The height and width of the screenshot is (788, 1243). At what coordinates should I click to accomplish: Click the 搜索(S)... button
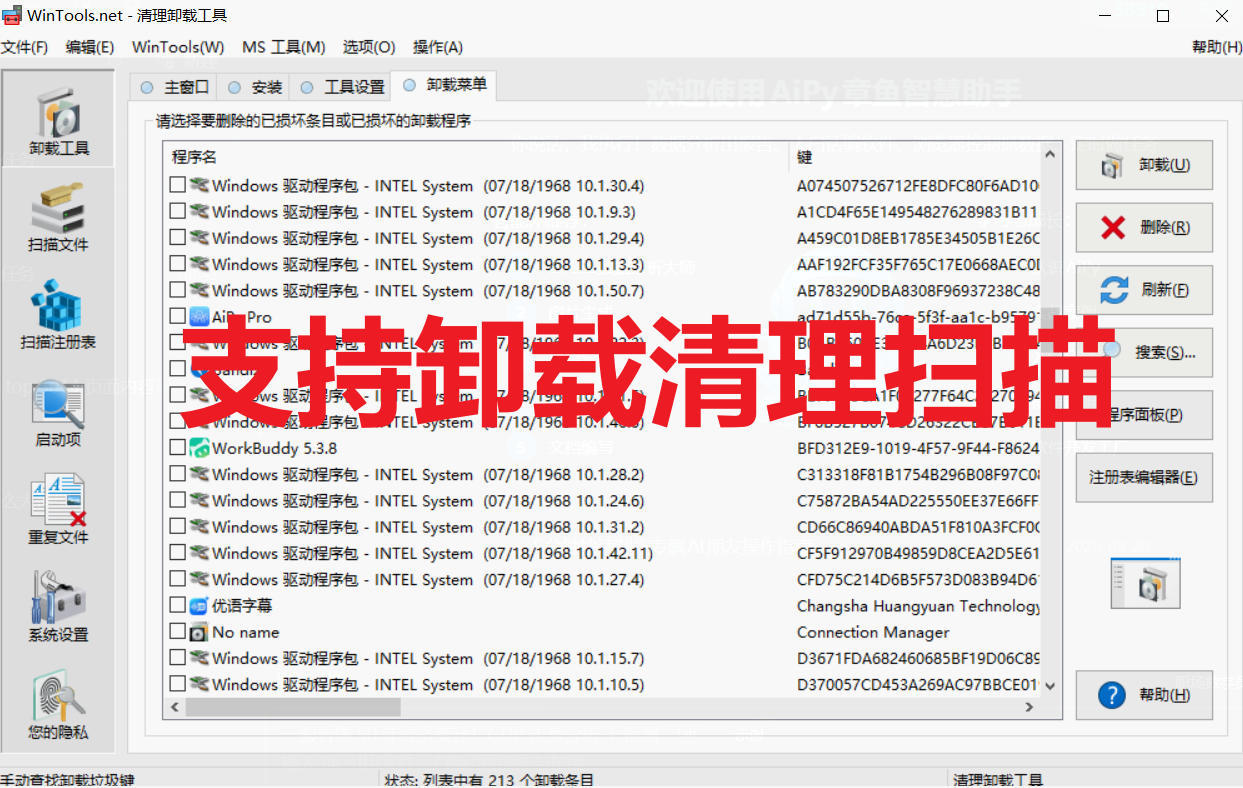click(x=1145, y=352)
